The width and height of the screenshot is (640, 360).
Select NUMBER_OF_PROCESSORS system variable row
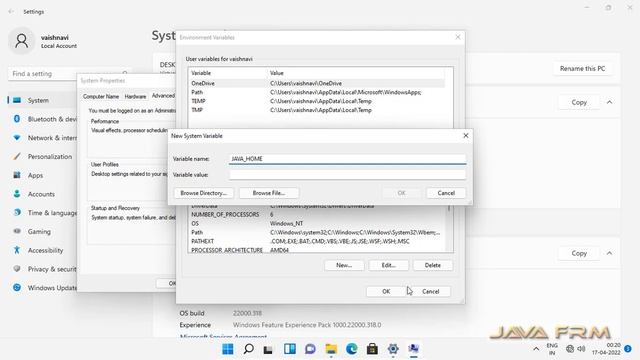tap(317, 215)
